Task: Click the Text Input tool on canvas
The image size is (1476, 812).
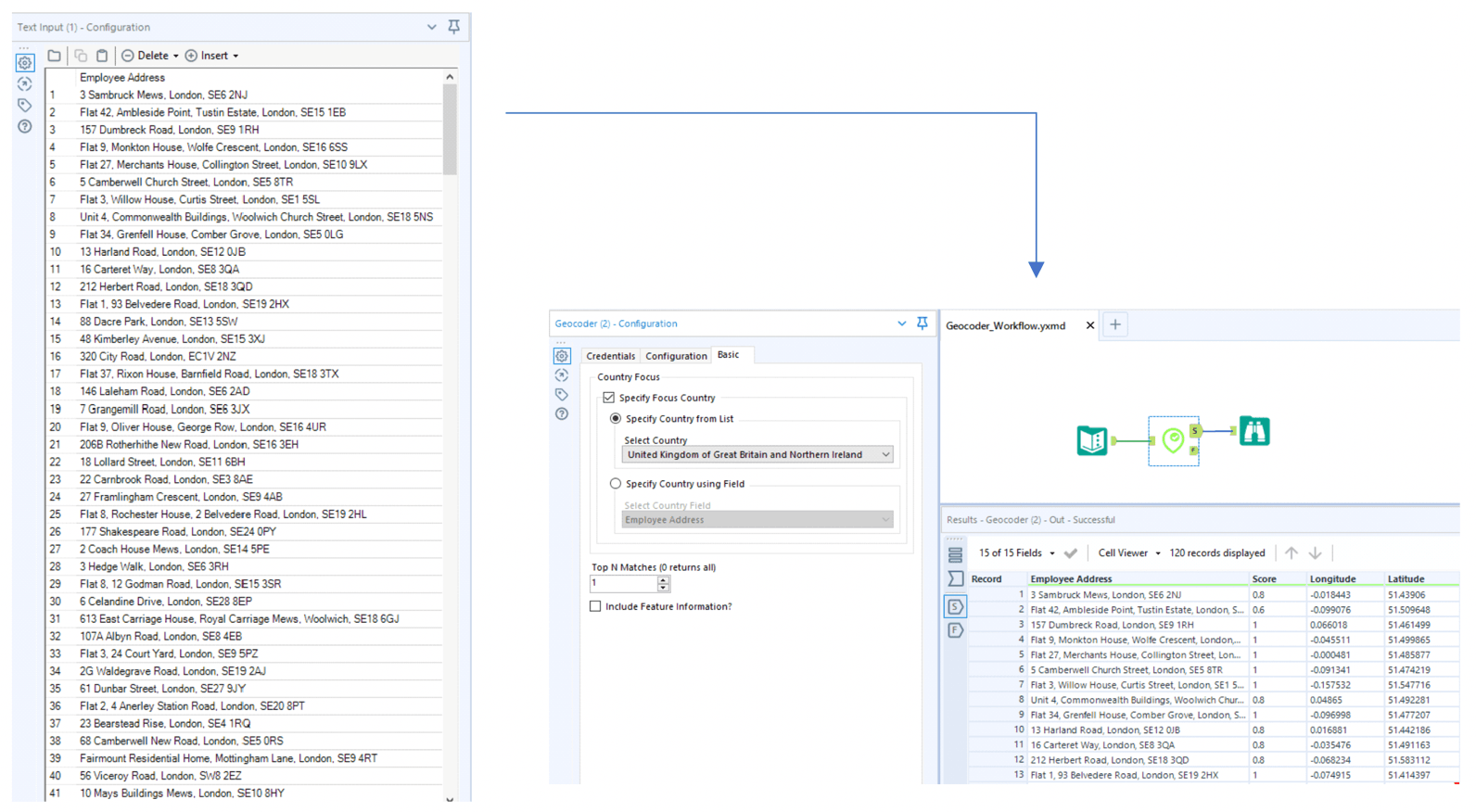Action: coord(1091,440)
